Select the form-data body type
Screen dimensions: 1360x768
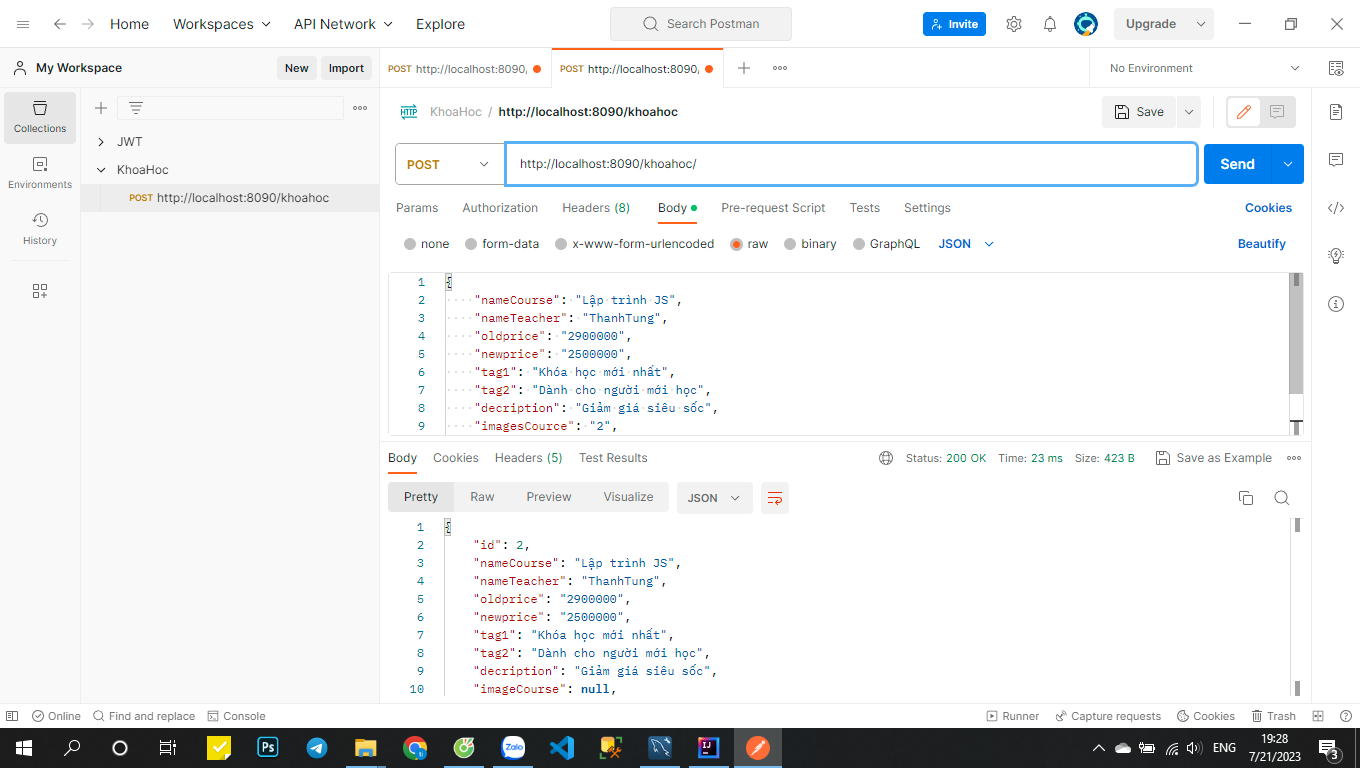pyautogui.click(x=502, y=243)
